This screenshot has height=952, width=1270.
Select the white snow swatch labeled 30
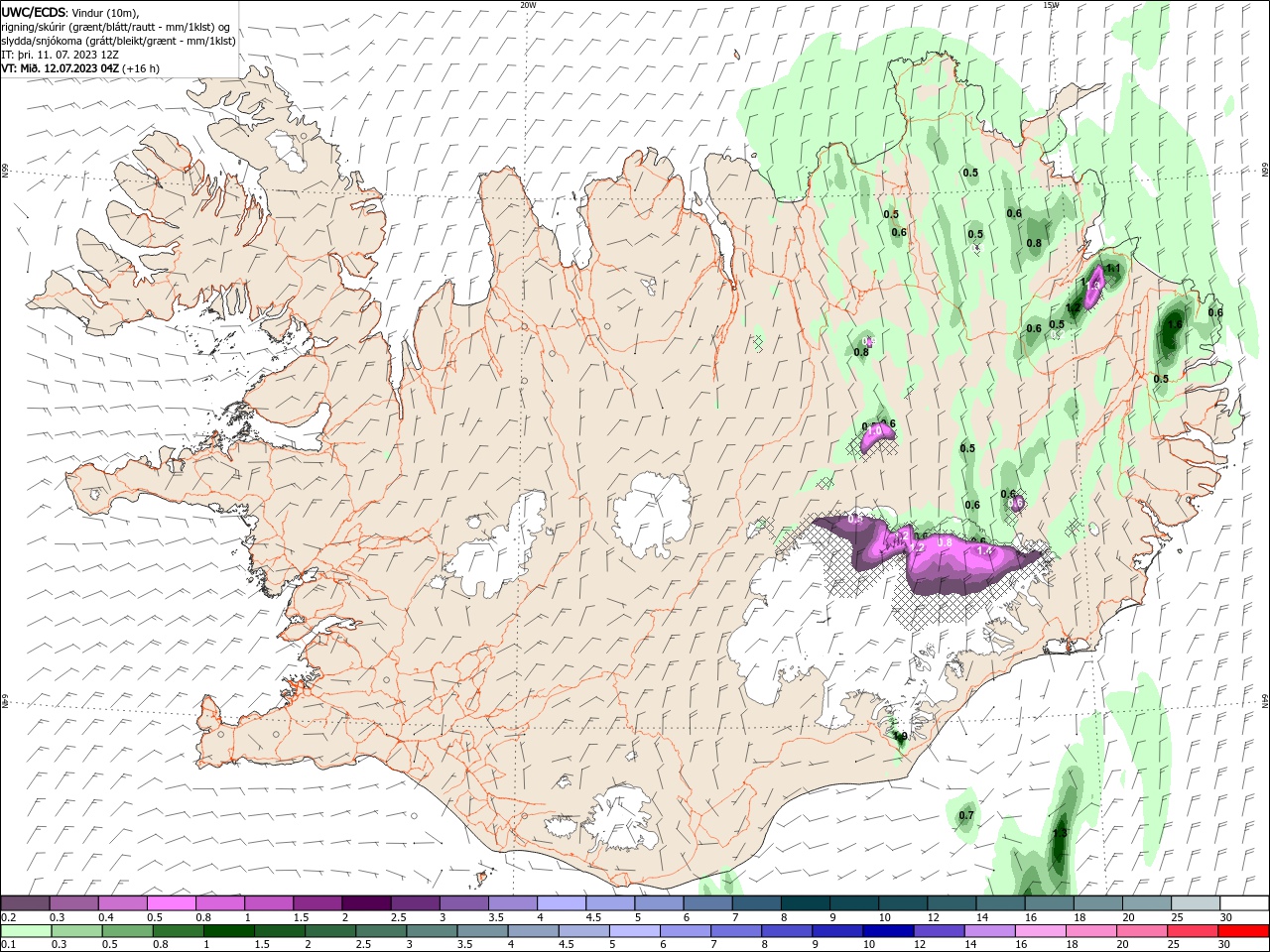tap(1244, 902)
